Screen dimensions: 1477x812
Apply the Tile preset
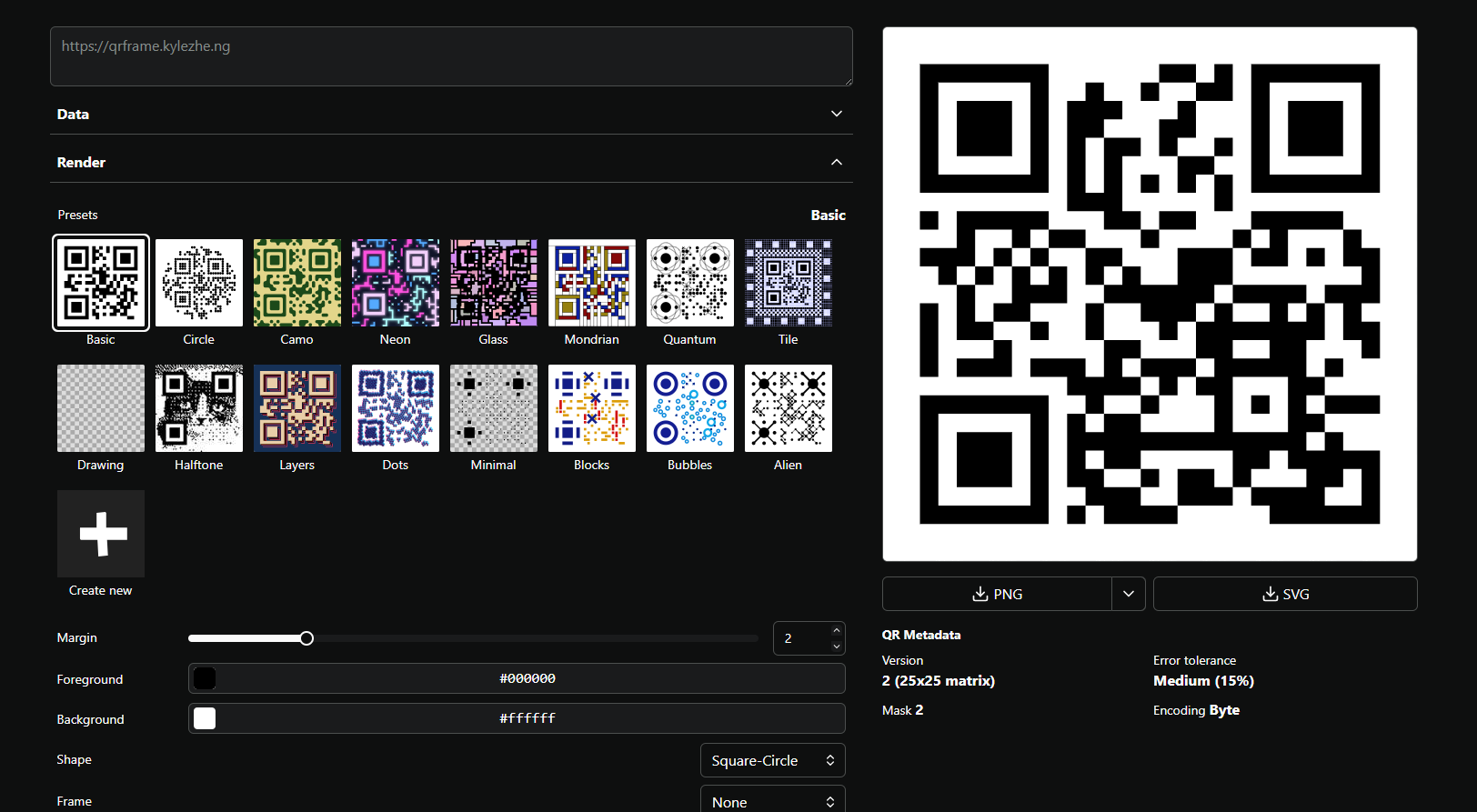click(789, 283)
